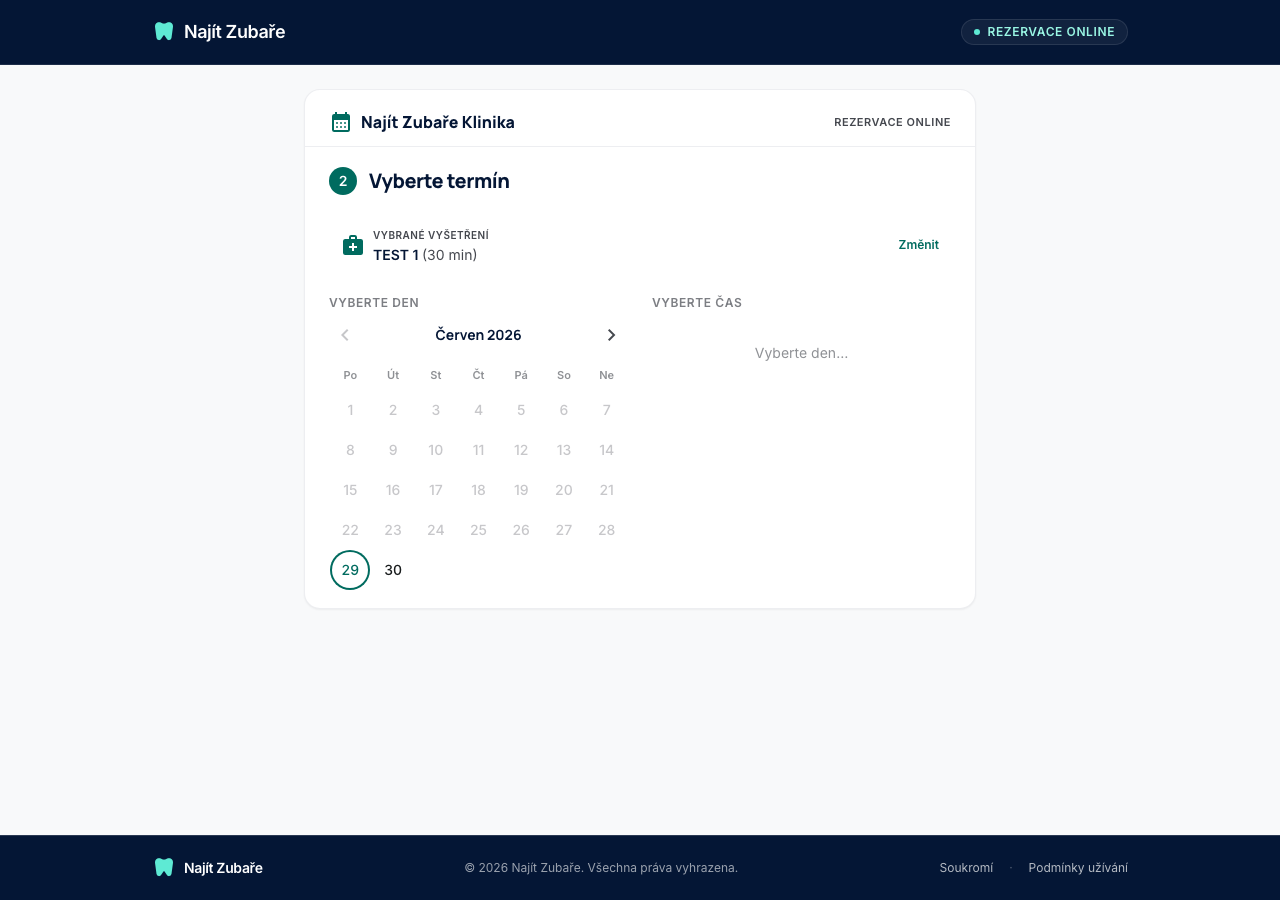Open Najít Zubaře home link in header
This screenshot has height=900, width=1280.
pyautogui.click(x=219, y=31)
